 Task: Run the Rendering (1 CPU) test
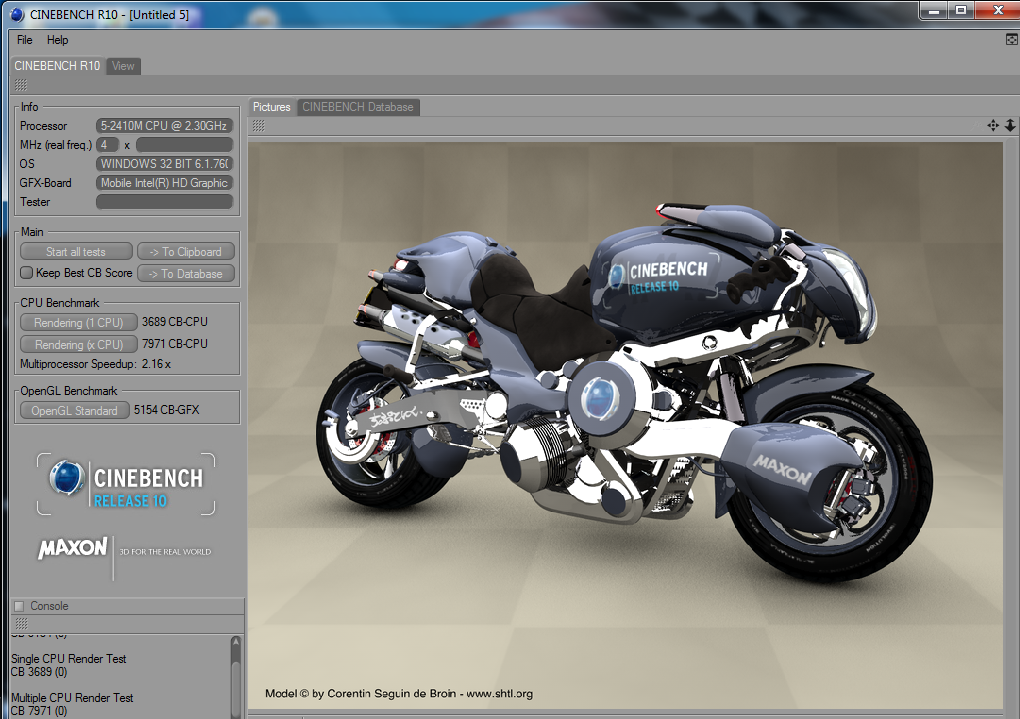click(79, 322)
